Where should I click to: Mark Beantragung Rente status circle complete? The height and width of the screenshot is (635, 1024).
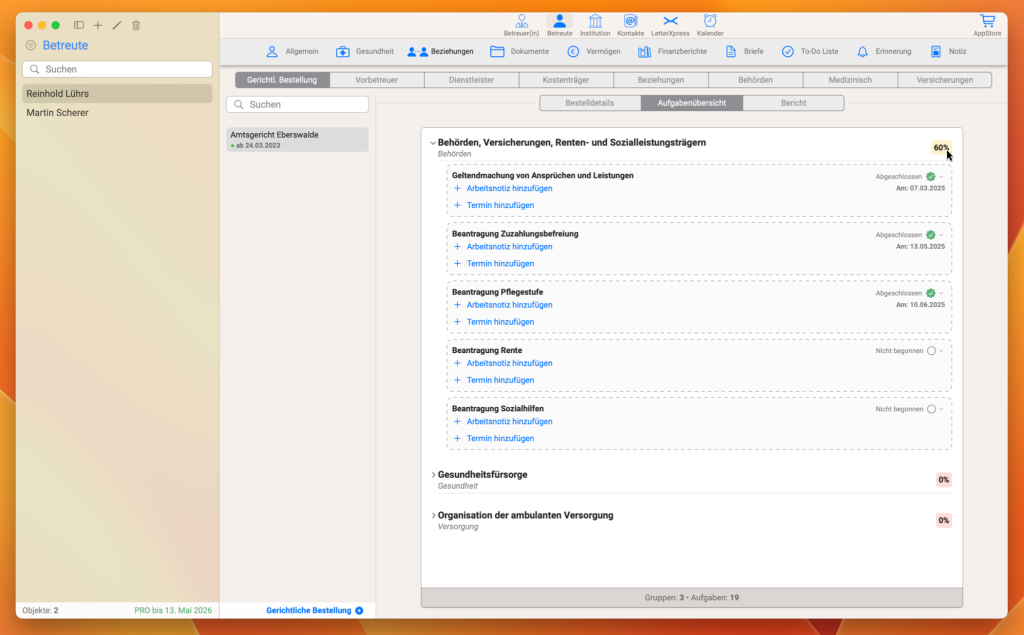click(x=931, y=351)
